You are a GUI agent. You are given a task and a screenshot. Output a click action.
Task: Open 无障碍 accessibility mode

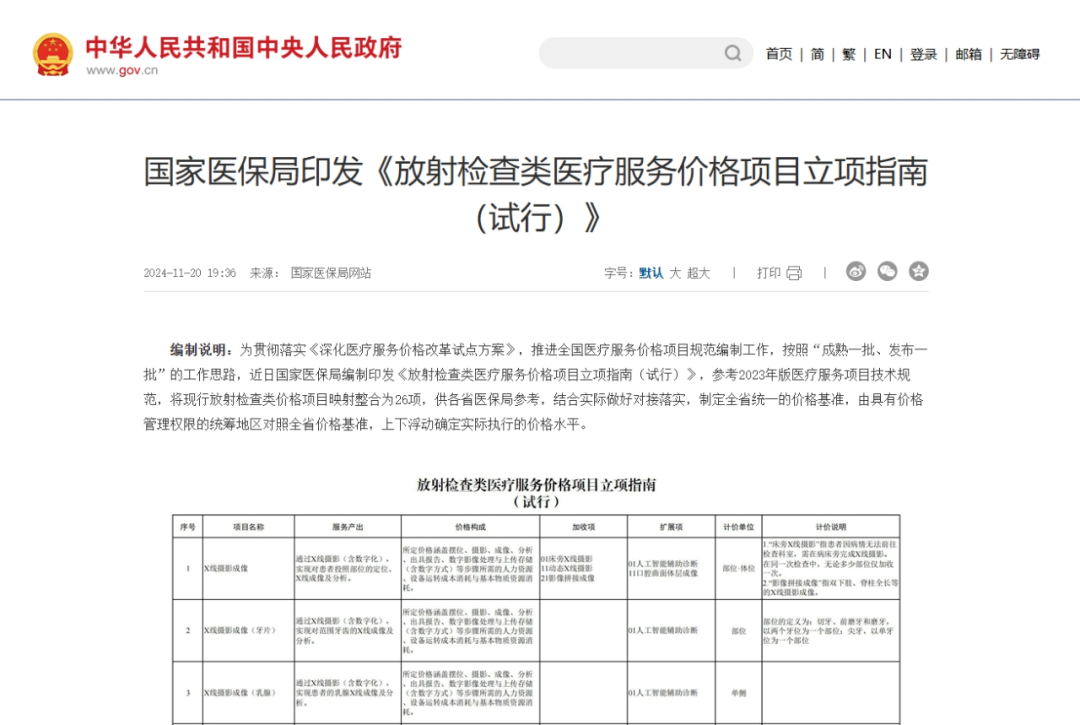(x=1020, y=54)
